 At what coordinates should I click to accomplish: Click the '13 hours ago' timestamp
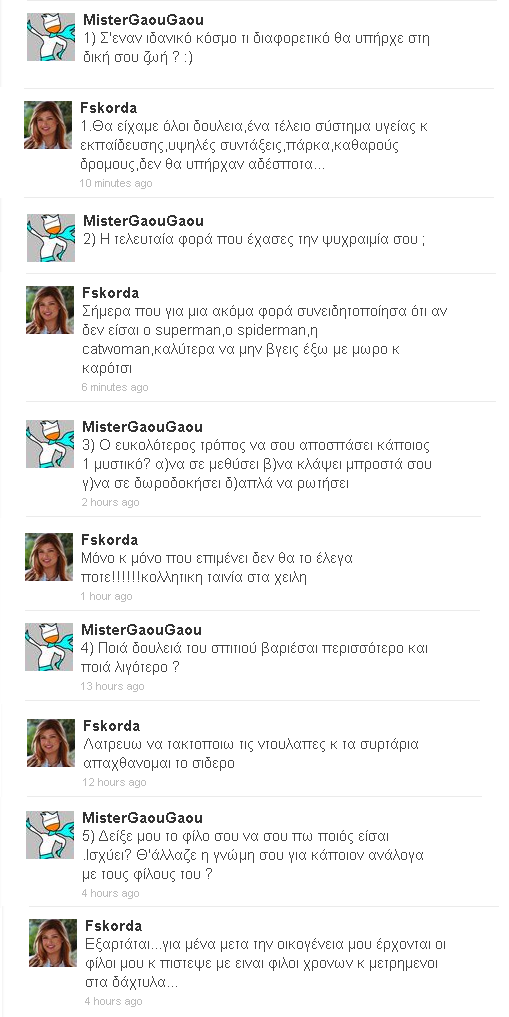112,686
